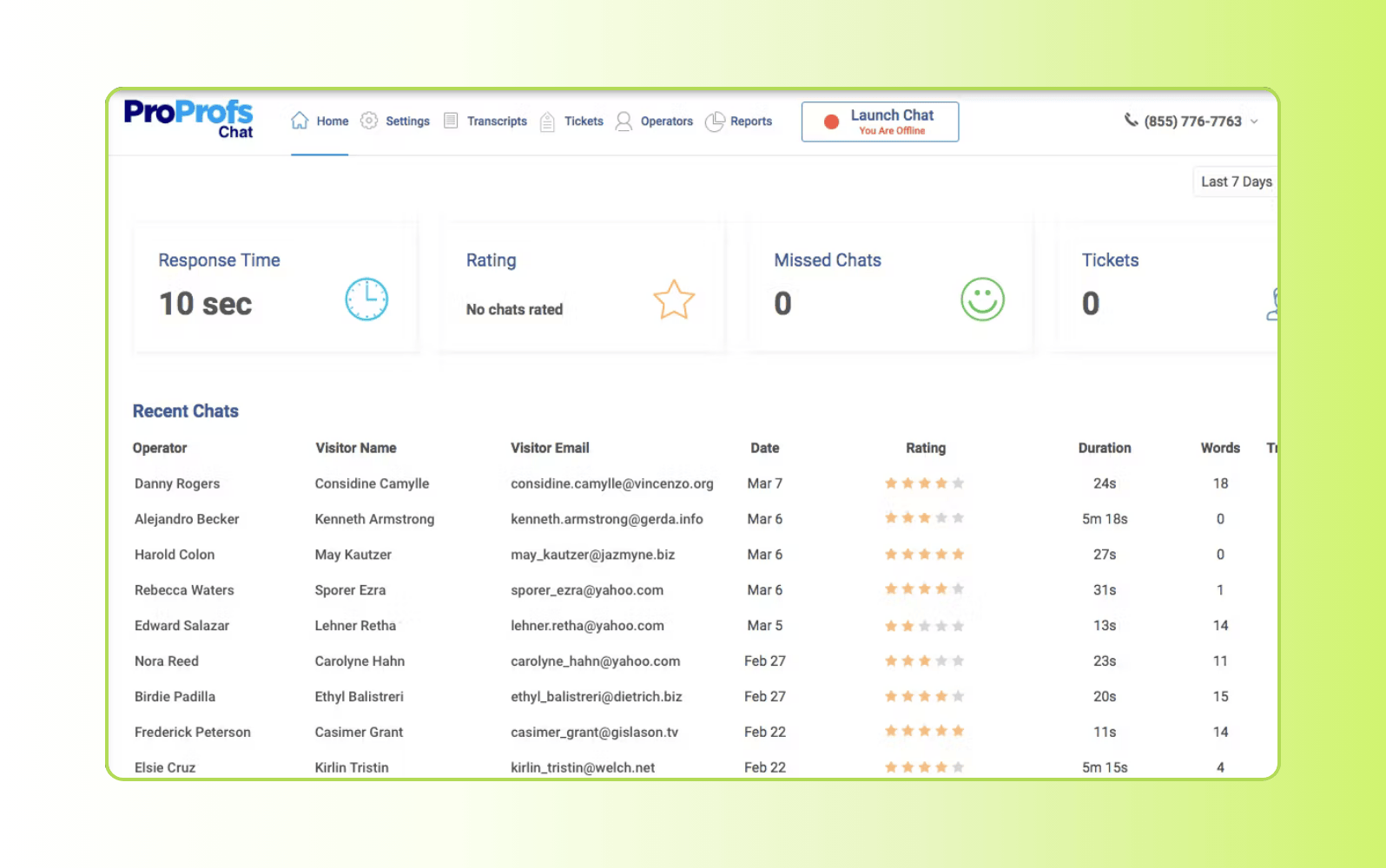
Task: Click the Settings gear icon
Action: click(369, 121)
